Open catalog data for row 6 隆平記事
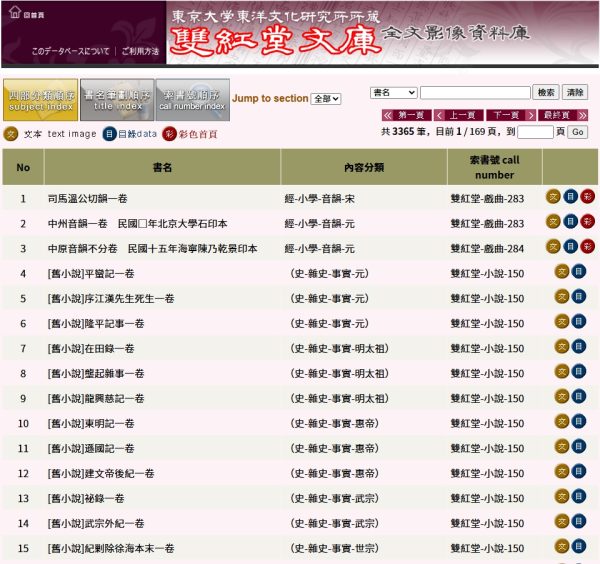Viewport: 600px width, 564px height. (x=579, y=321)
